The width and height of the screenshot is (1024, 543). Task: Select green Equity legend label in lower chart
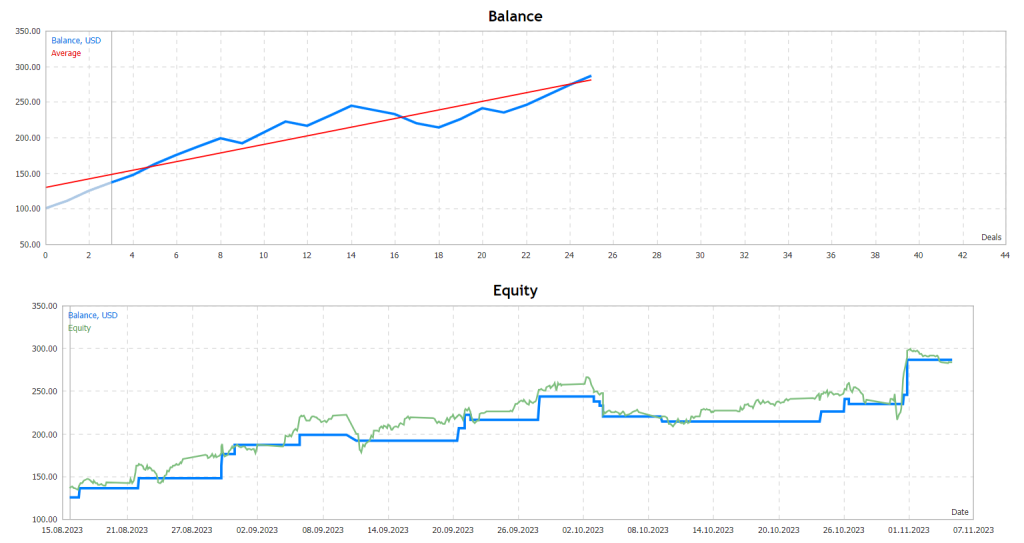[79, 327]
